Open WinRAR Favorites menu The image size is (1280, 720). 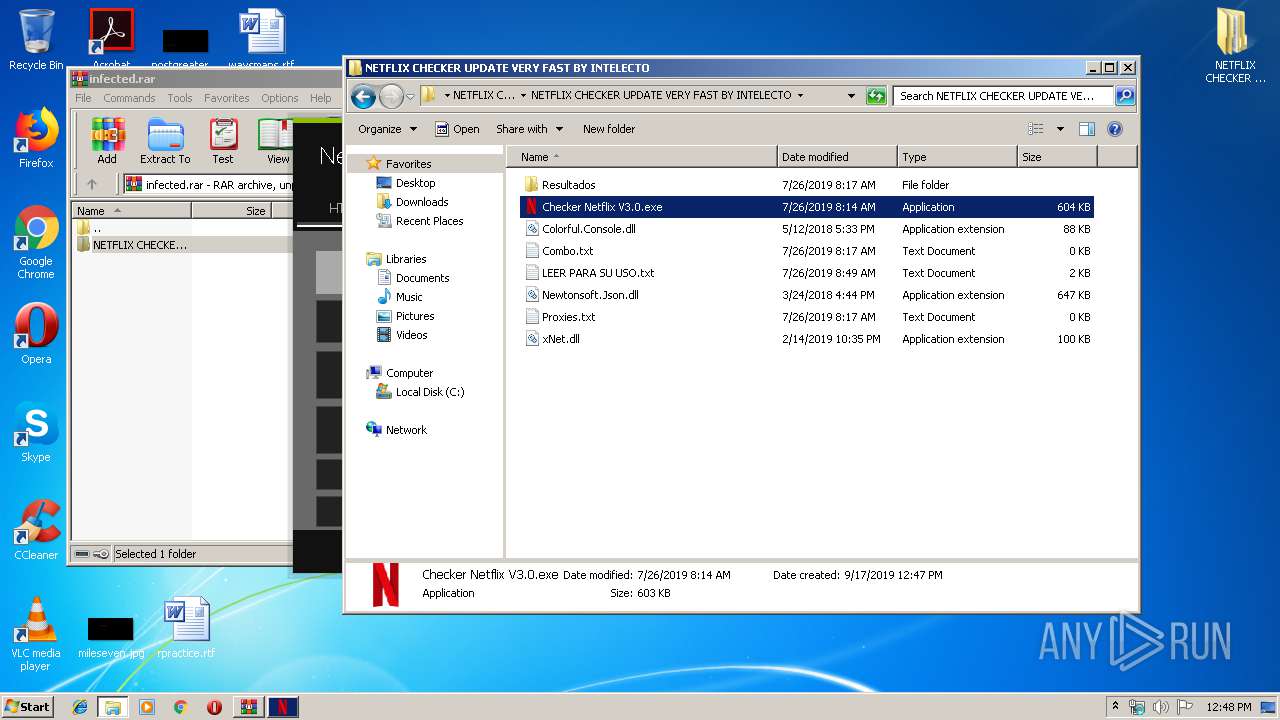pyautogui.click(x=227, y=98)
